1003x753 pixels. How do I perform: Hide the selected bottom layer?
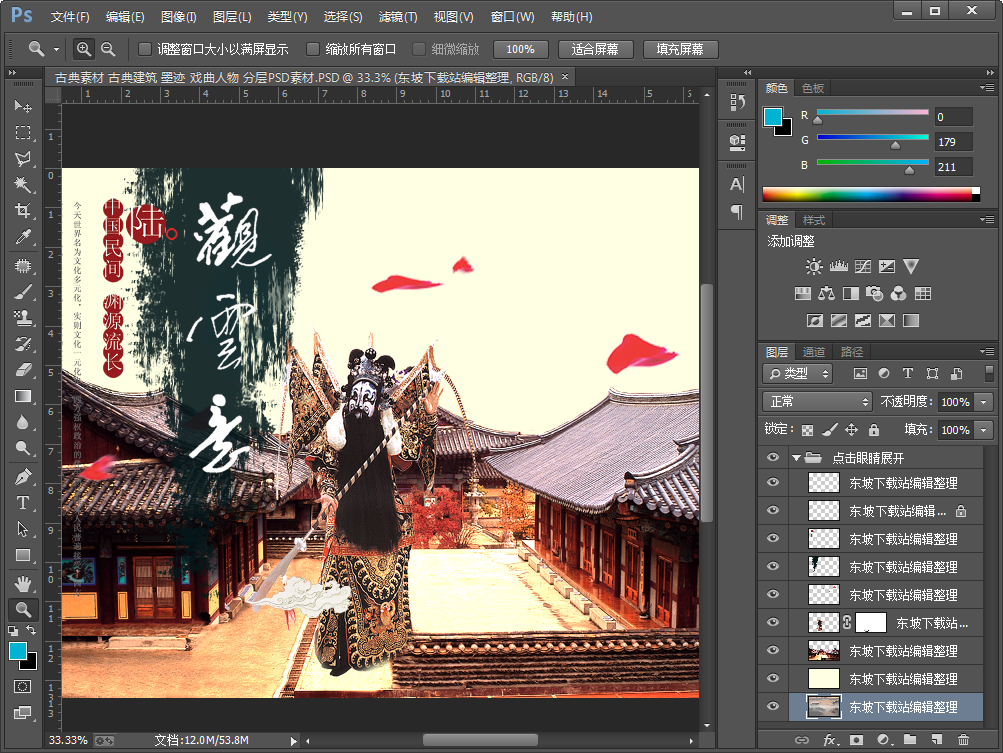pyautogui.click(x=773, y=706)
